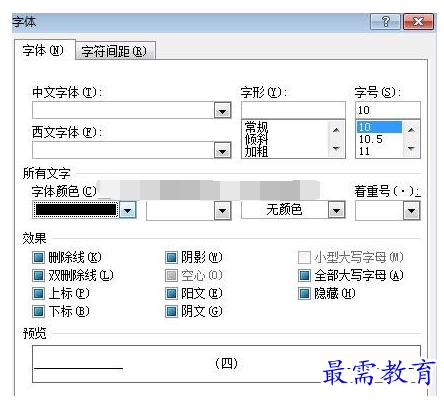Toggle the 全部大写字母(A) checkbox
The image size is (444, 404).
coord(304,275)
